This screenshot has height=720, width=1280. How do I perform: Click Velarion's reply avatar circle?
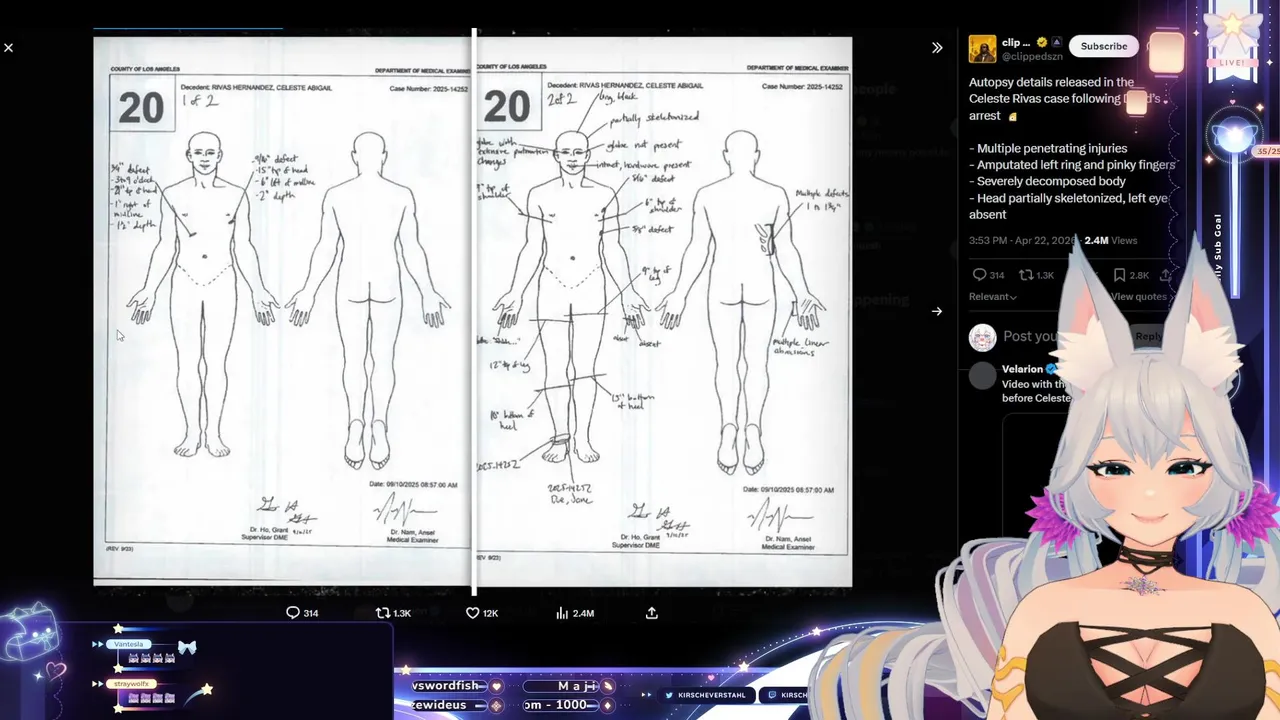click(983, 376)
